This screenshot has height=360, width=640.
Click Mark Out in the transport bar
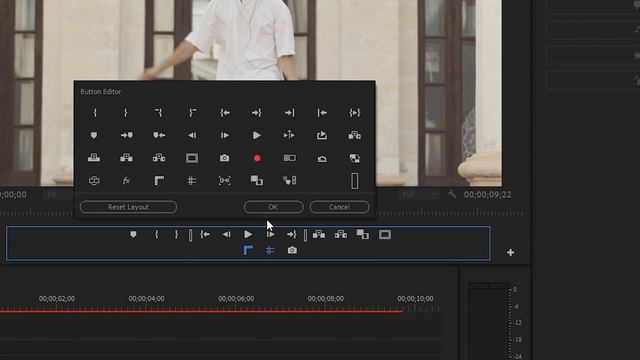[x=176, y=234]
